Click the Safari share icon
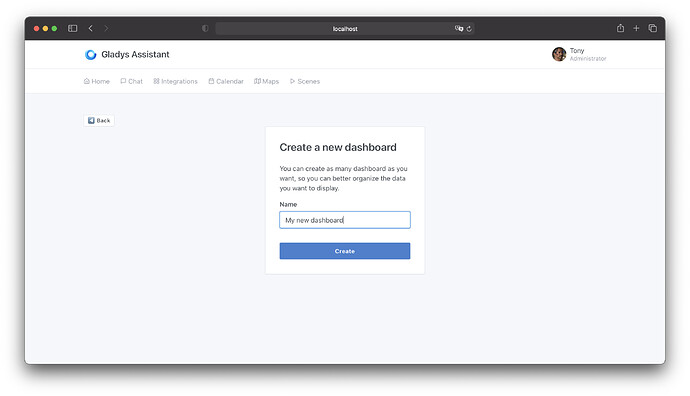690x396 pixels. (x=620, y=28)
